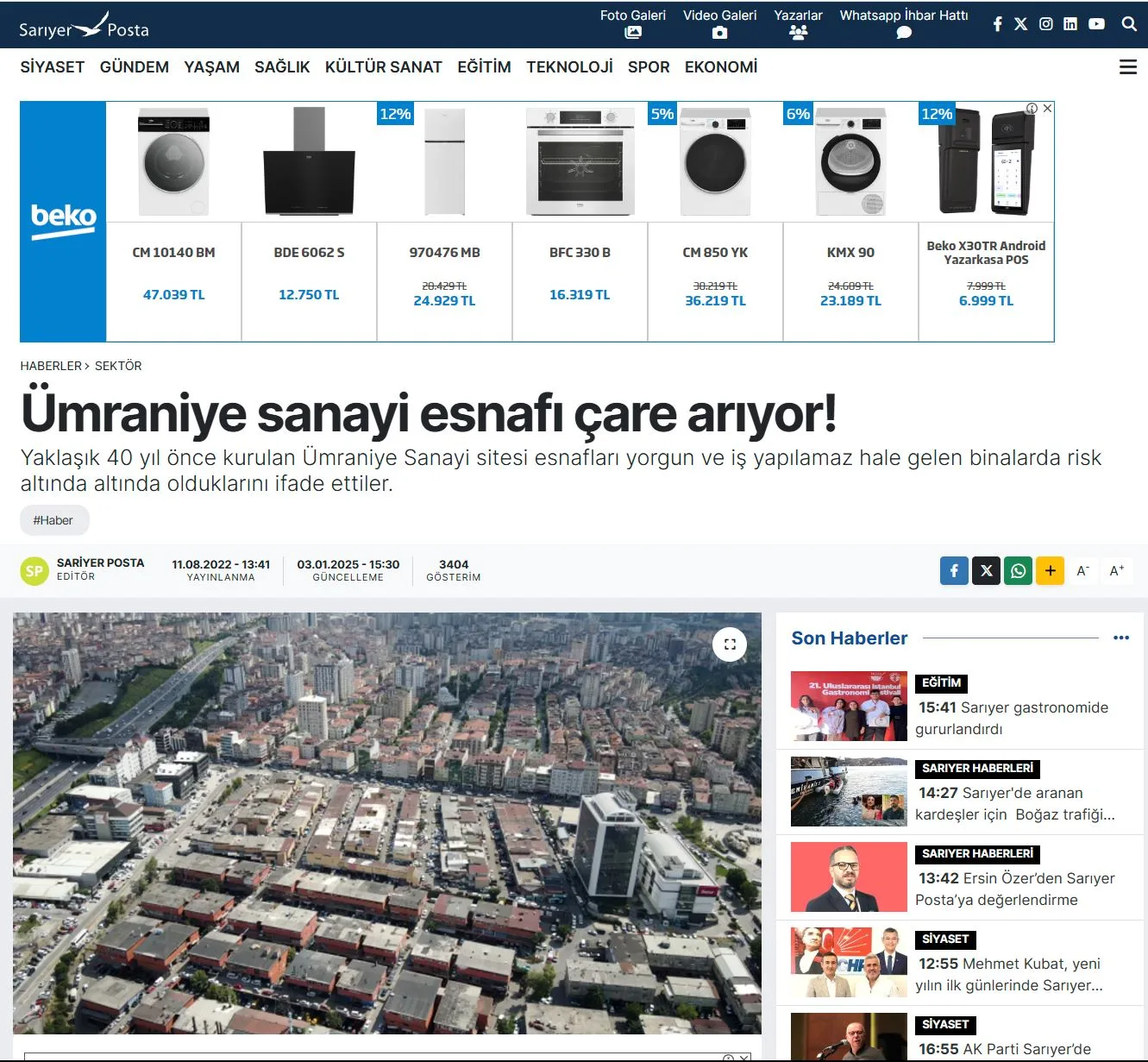Open the Son Haberler options via three dots
Image resolution: width=1148 pixels, height=1062 pixels.
[x=1121, y=638]
